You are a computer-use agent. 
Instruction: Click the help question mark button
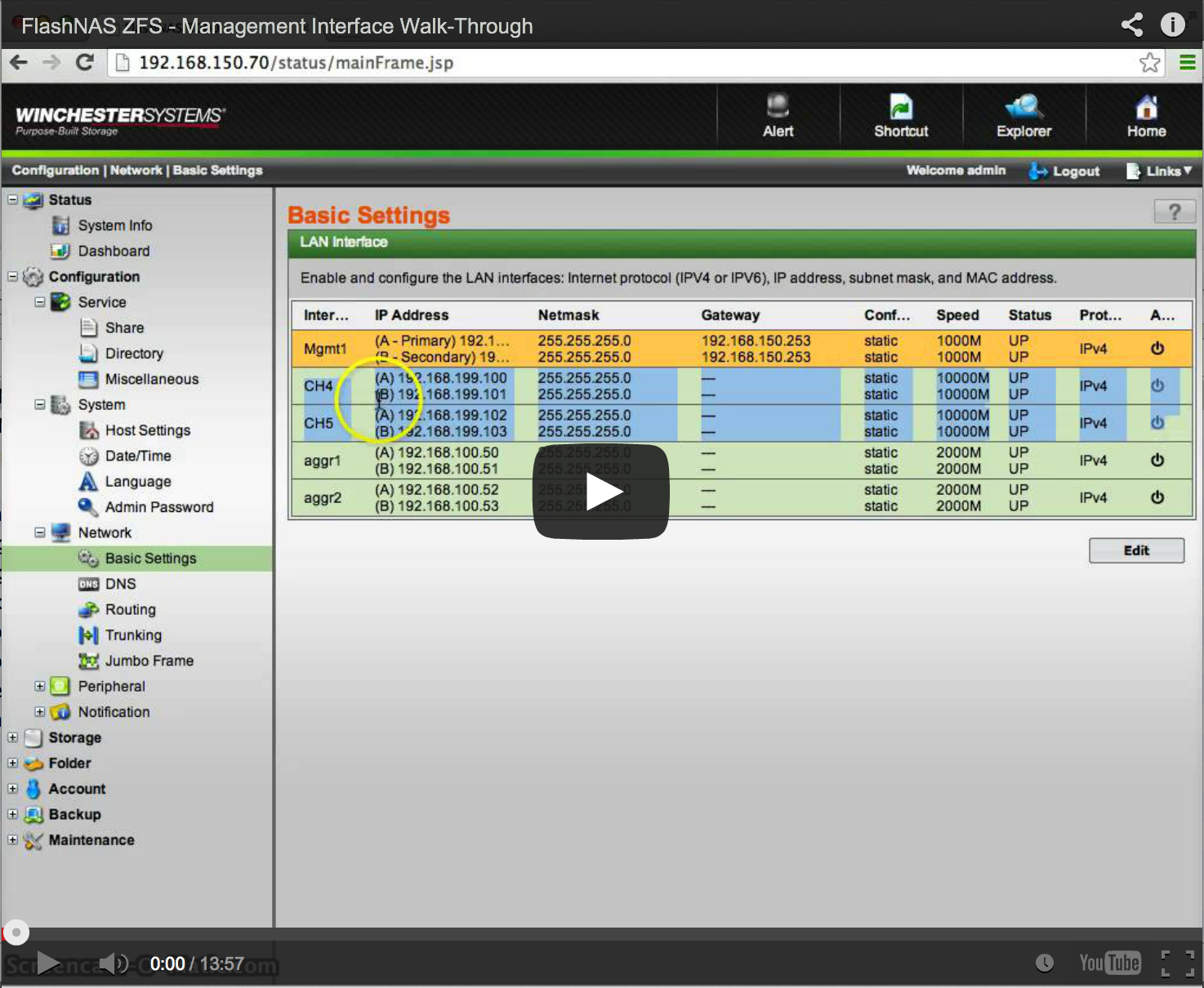coord(1175,212)
